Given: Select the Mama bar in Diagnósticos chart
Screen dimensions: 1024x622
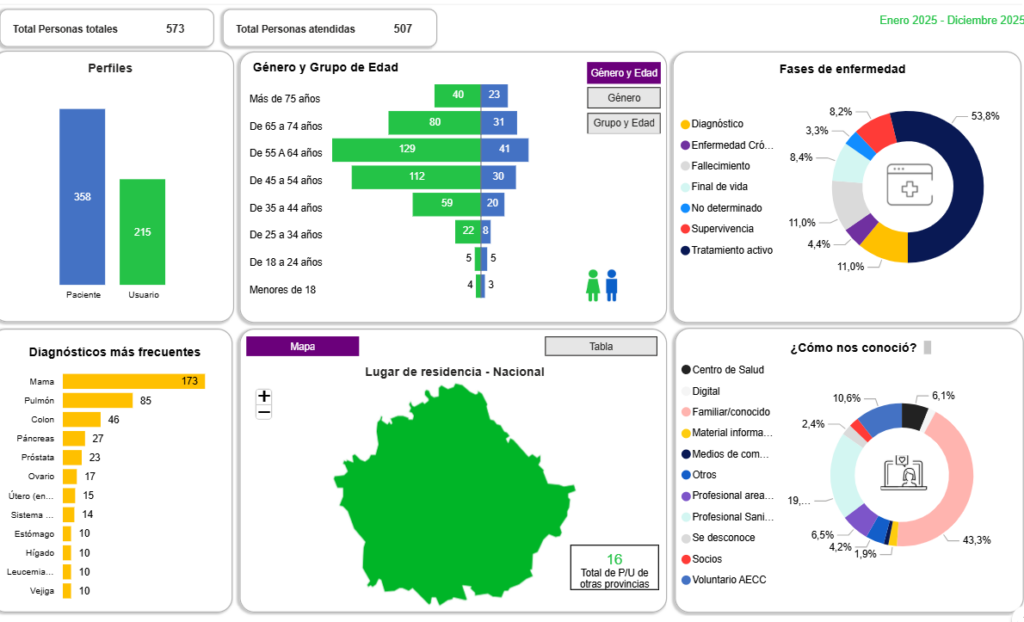Looking at the screenshot, I should tap(133, 381).
